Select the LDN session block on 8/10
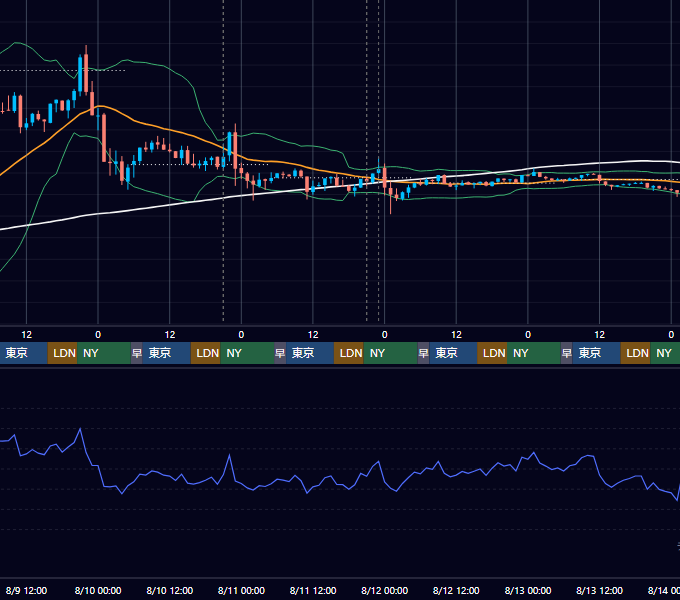The image size is (680, 600). point(206,353)
